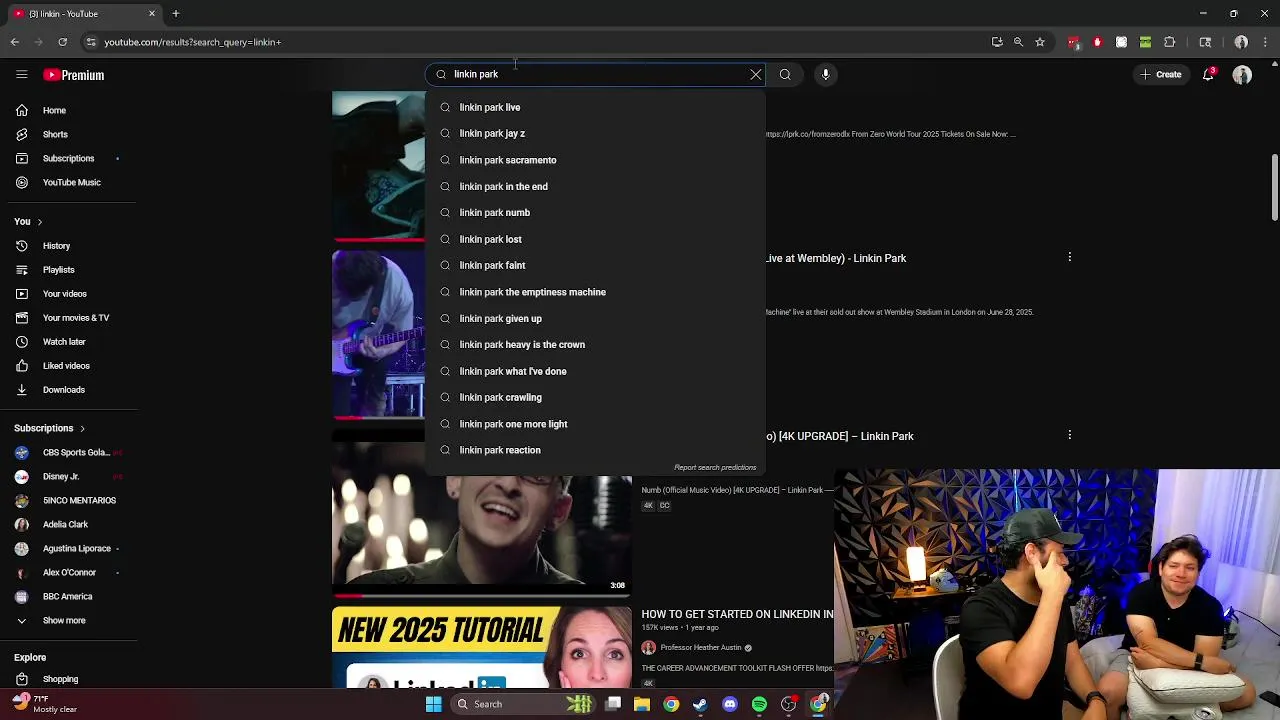Select suggestion heavy is the crown
The image size is (1280, 720).
coord(595,344)
